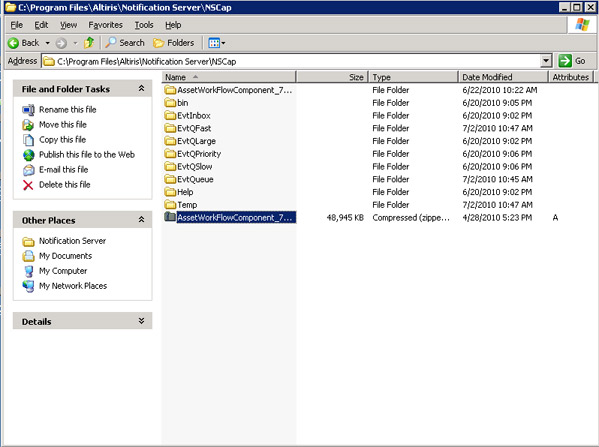Open the Views dropdown button

[217, 43]
